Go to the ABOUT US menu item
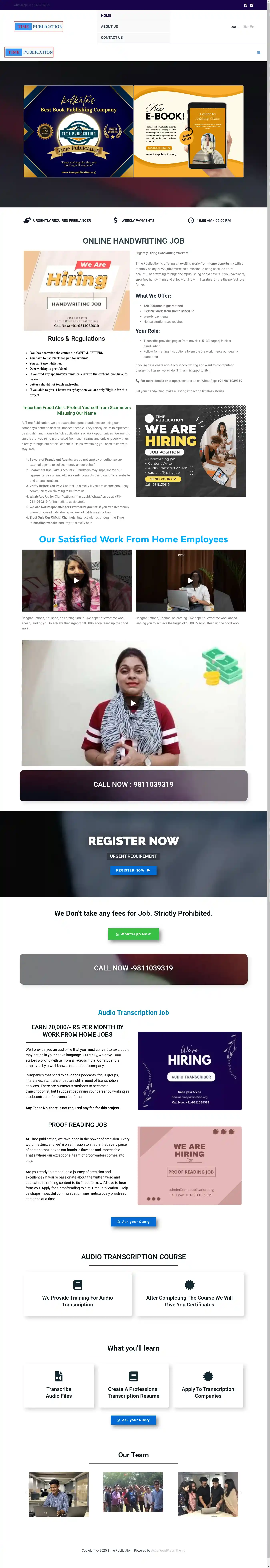 (x=110, y=26)
